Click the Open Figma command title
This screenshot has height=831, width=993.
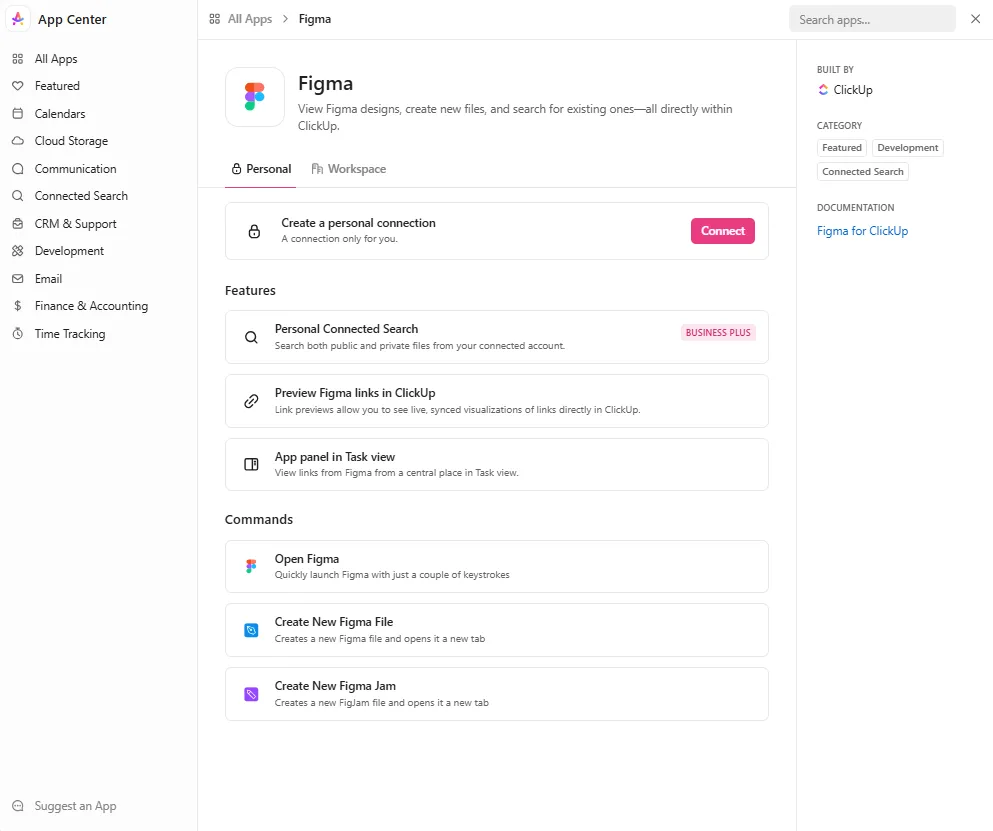tap(307, 559)
